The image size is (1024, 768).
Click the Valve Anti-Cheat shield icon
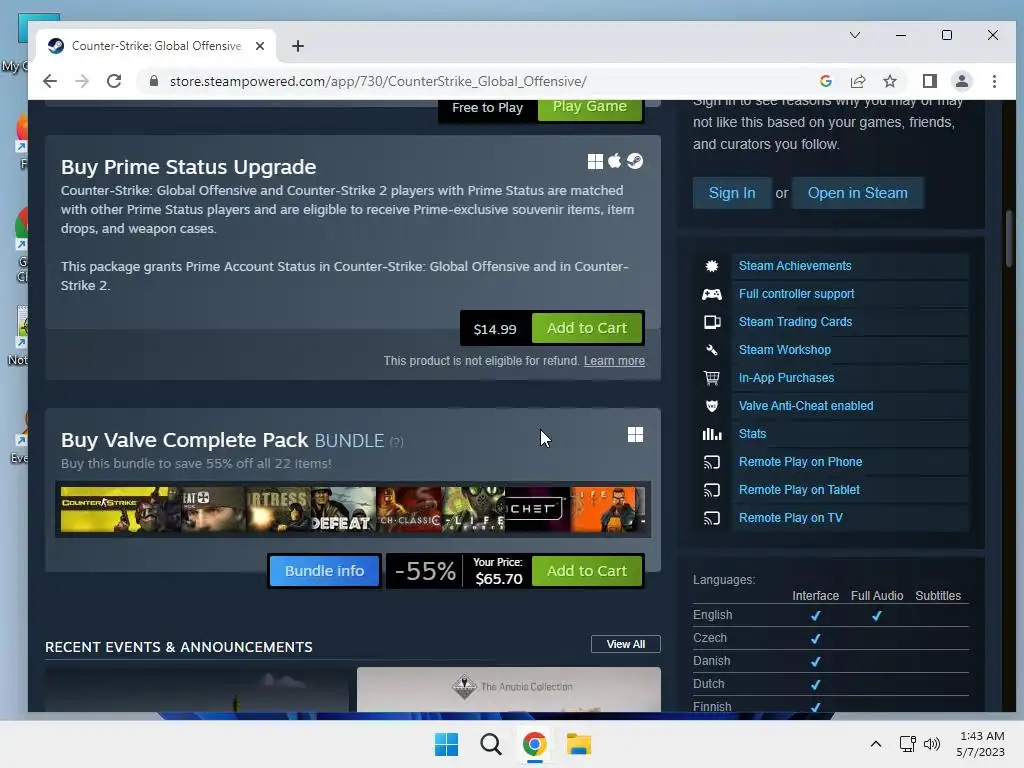pyautogui.click(x=712, y=406)
